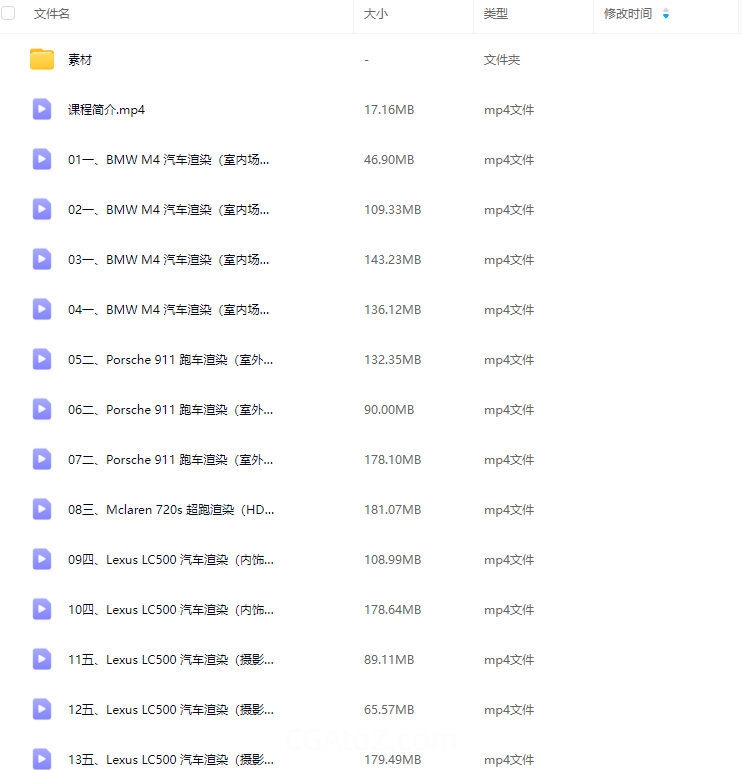Click the video icon for 课程简介.mp4
This screenshot has width=742, height=770.
click(42, 109)
